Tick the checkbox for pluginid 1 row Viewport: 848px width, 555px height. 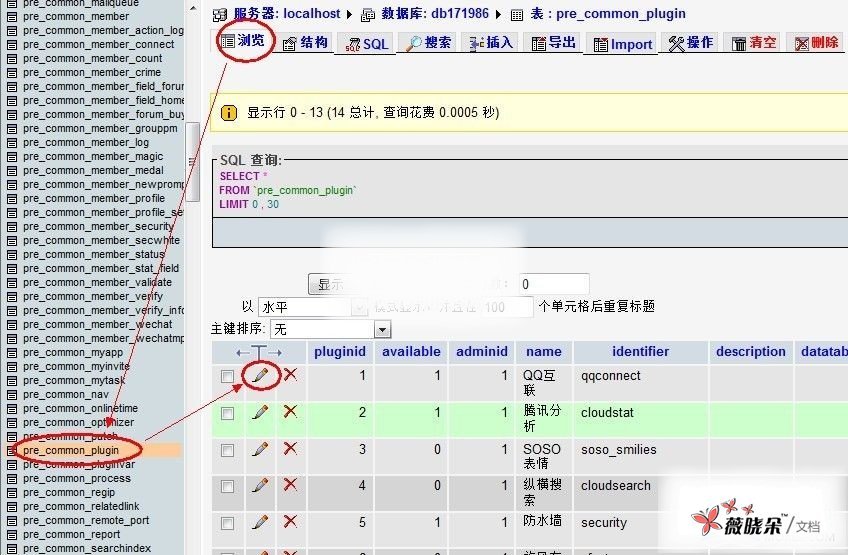(x=228, y=377)
